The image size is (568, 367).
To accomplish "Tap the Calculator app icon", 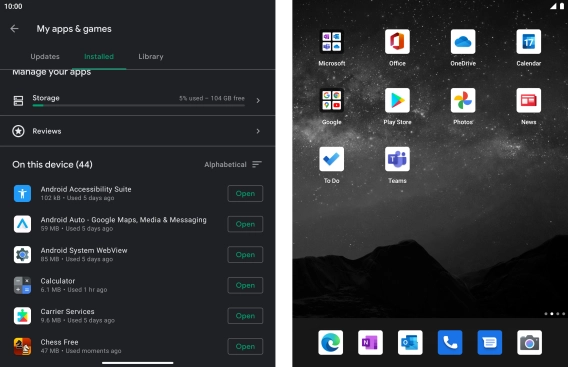I will click(x=22, y=285).
